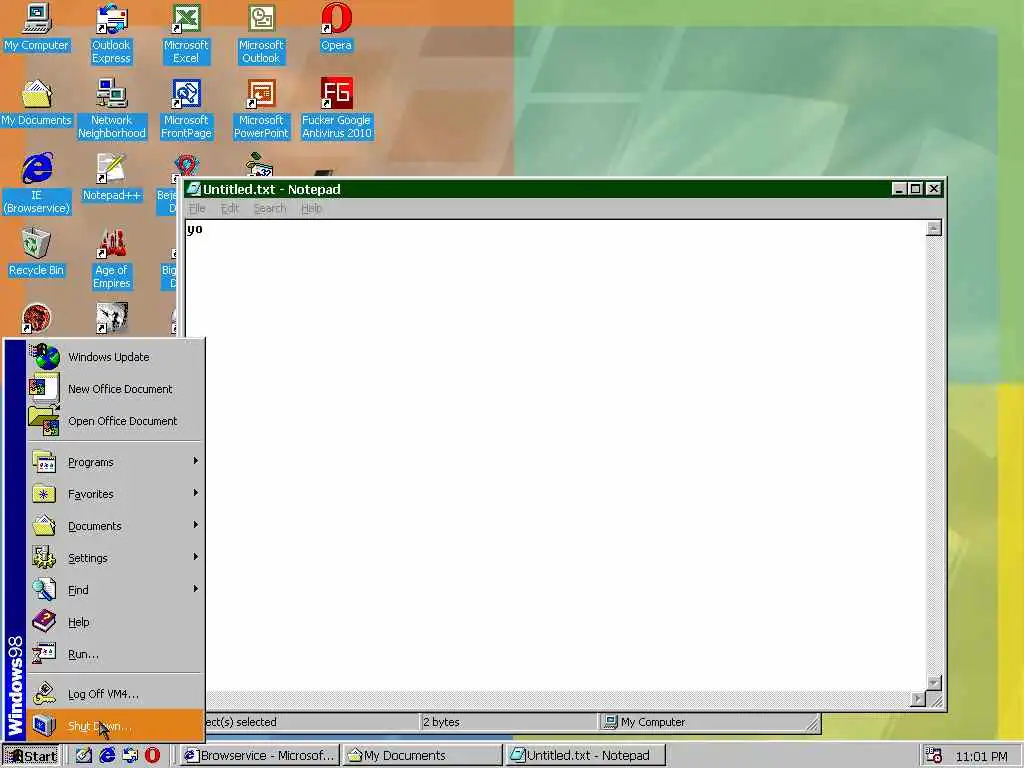Screen dimensions: 1024x768
Task: Open Notepad's Help menu
Action: [312, 208]
